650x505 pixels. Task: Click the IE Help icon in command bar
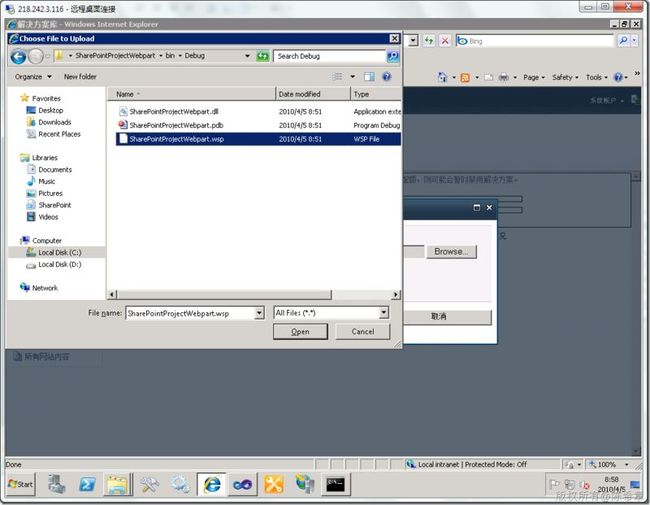[x=618, y=78]
